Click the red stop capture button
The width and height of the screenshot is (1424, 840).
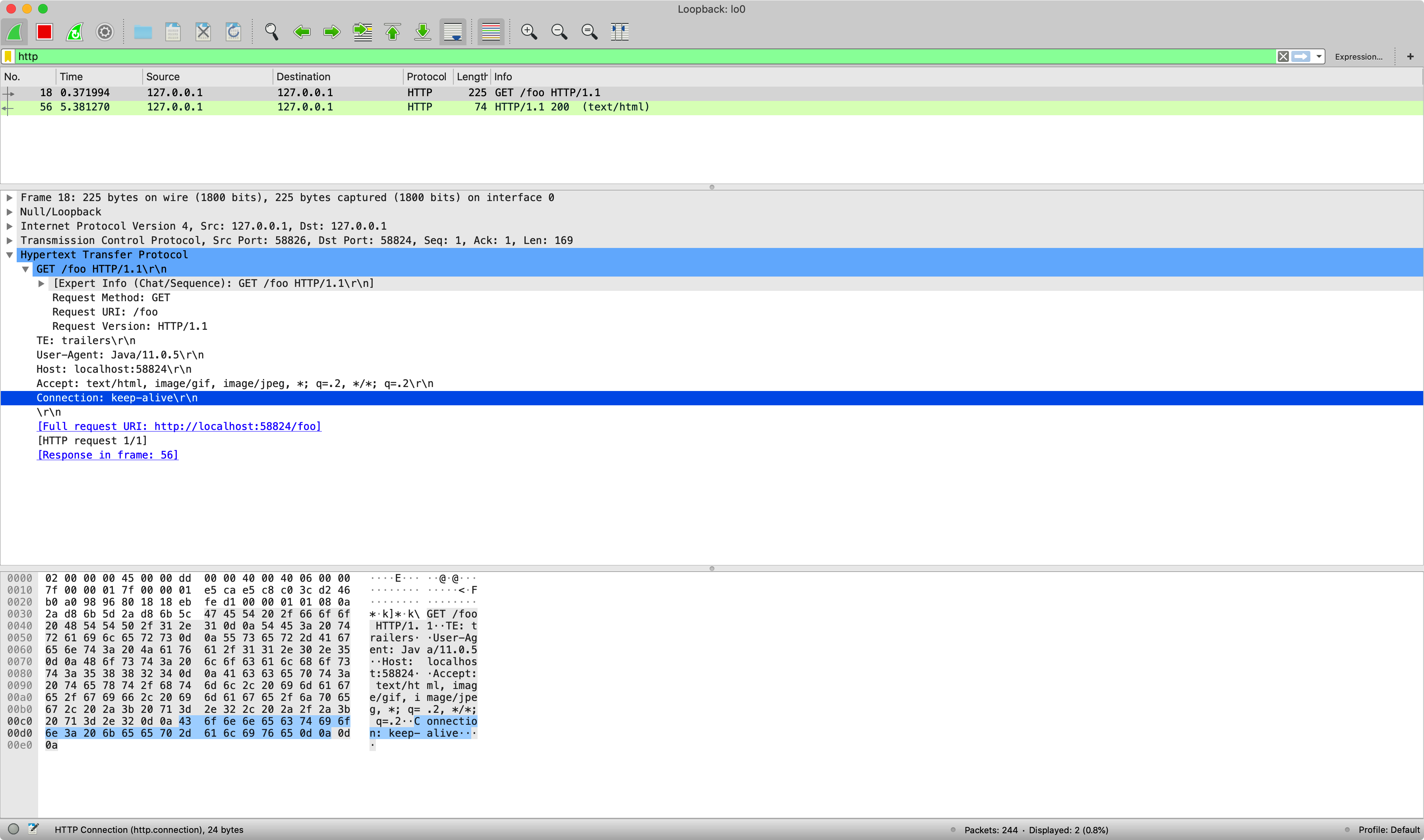click(44, 32)
